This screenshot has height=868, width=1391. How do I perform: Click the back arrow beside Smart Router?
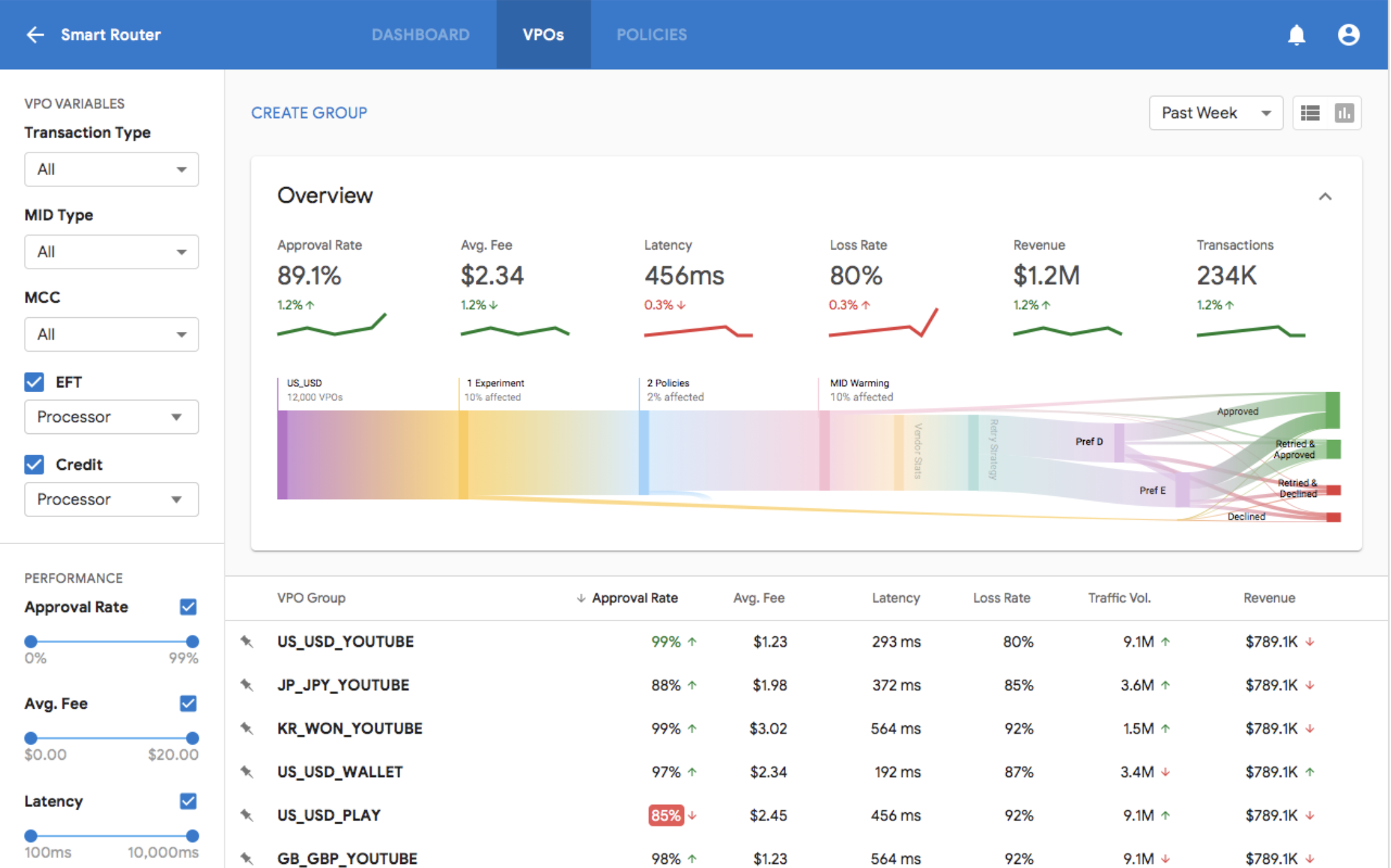coord(35,35)
